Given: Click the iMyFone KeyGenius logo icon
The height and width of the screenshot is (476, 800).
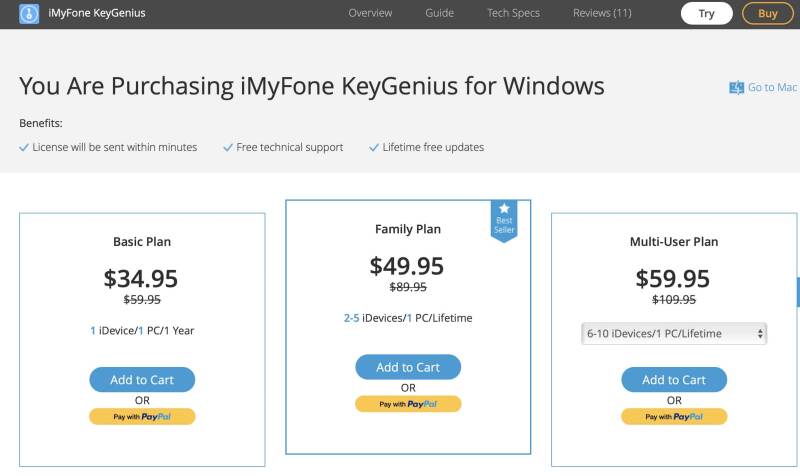Looking at the screenshot, I should coord(29,14).
